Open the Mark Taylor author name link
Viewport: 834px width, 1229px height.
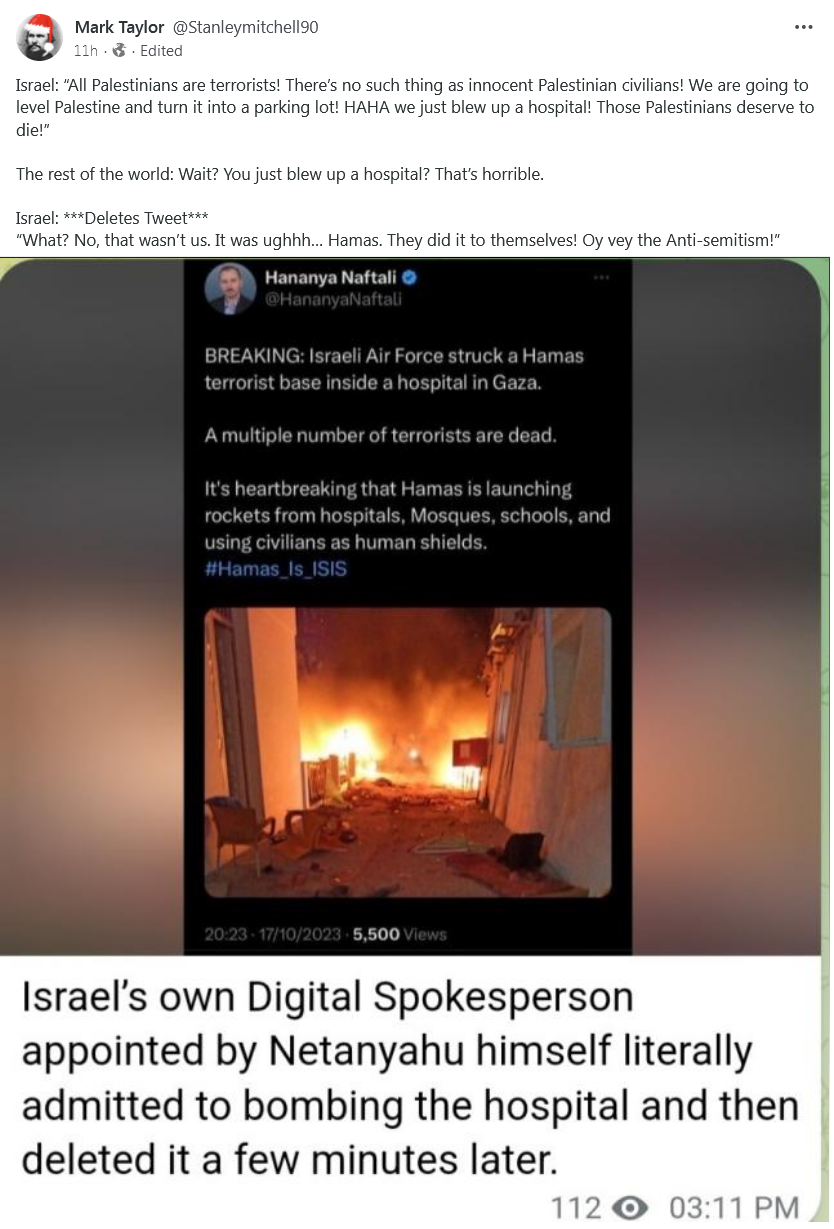click(119, 27)
